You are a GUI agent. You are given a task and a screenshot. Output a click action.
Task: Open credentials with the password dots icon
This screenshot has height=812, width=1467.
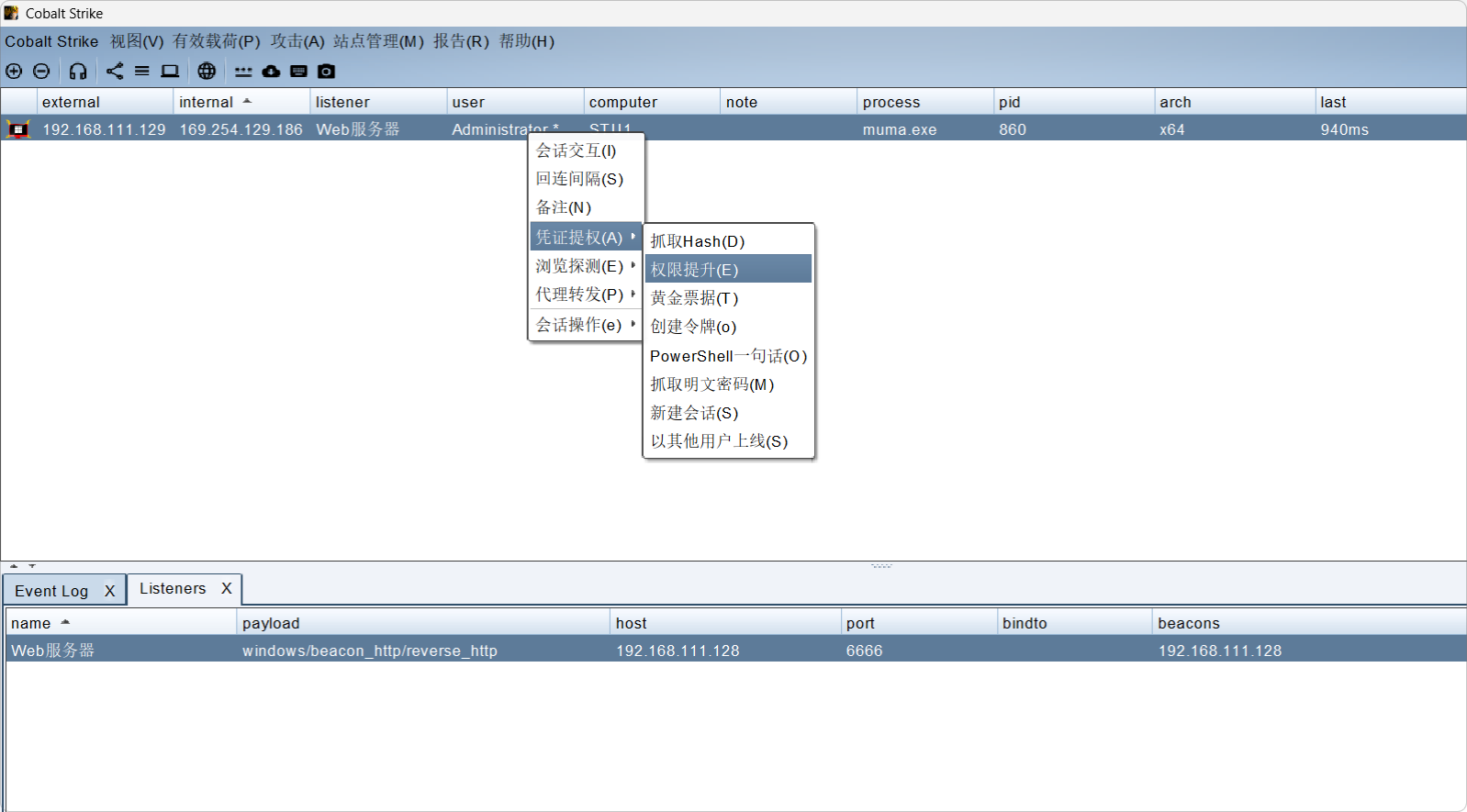[x=243, y=71]
